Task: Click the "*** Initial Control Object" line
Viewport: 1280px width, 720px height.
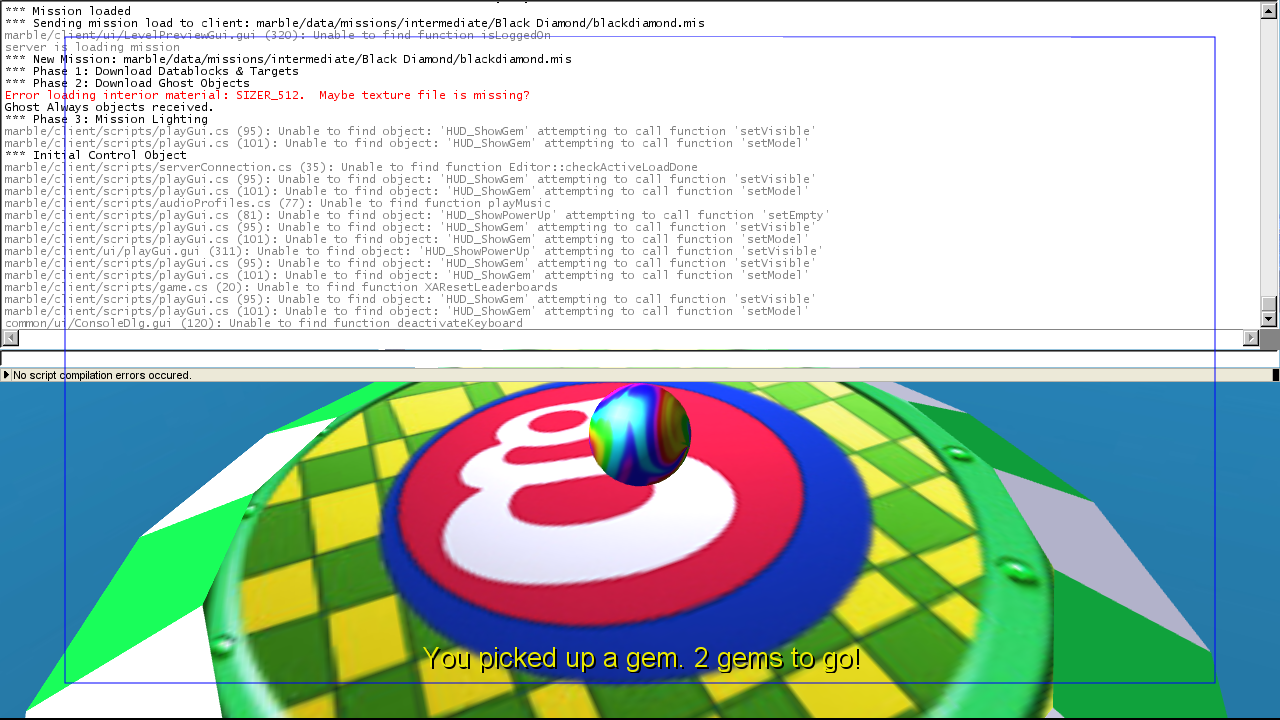Action: point(95,155)
